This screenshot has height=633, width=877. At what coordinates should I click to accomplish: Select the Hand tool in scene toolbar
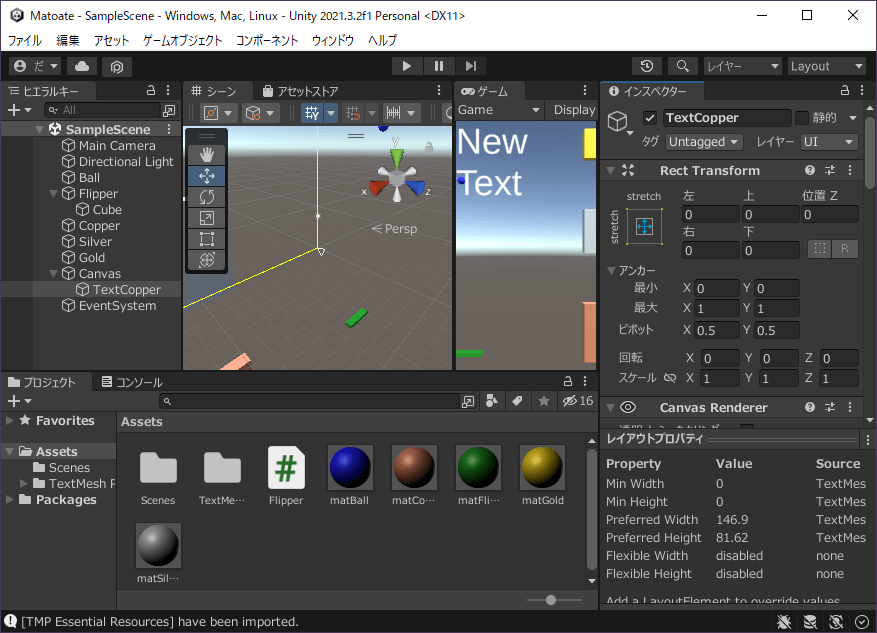[x=207, y=154]
